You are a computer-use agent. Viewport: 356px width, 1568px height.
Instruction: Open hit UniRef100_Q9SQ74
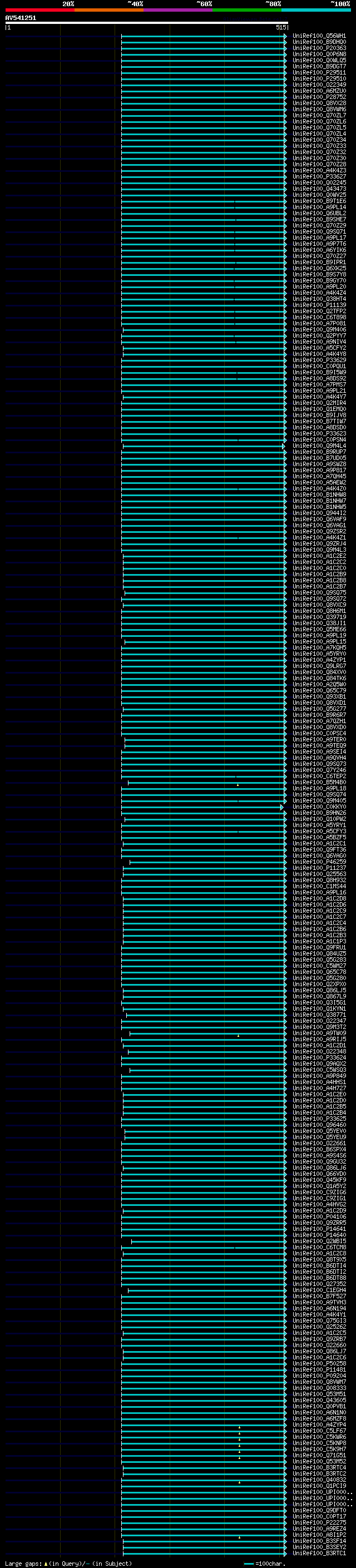[319, 794]
